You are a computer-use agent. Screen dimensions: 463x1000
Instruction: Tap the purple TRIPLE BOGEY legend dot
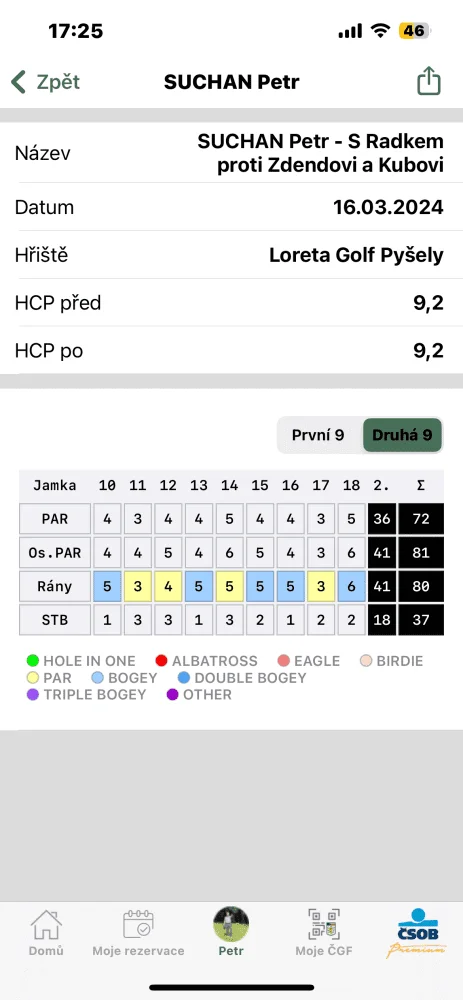tap(33, 695)
